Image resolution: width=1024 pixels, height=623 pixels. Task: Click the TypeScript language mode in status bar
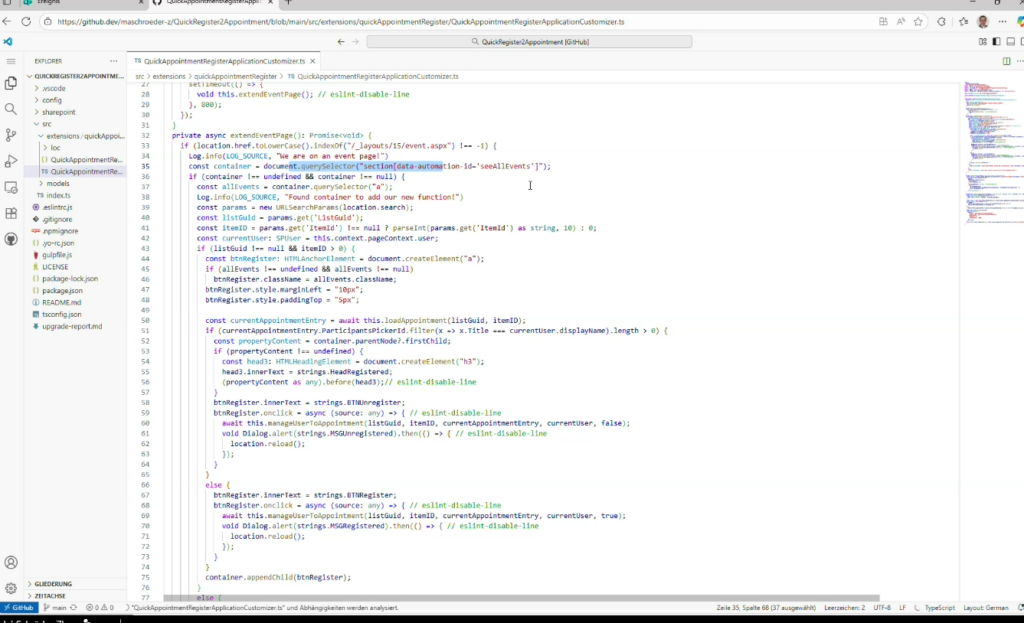(x=939, y=607)
